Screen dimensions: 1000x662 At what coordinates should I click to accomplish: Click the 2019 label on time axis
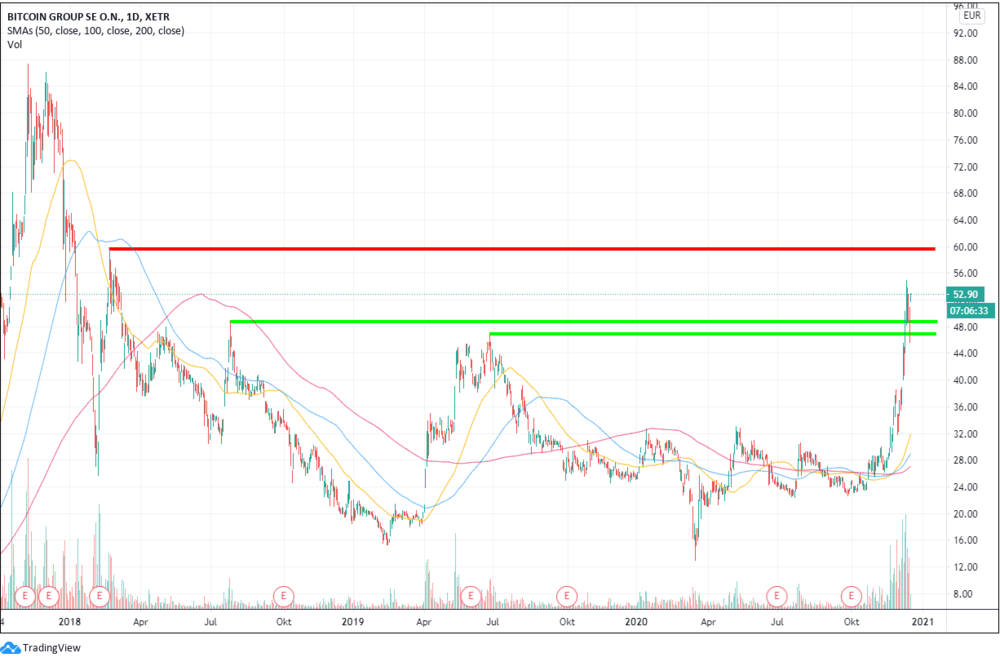(x=353, y=622)
